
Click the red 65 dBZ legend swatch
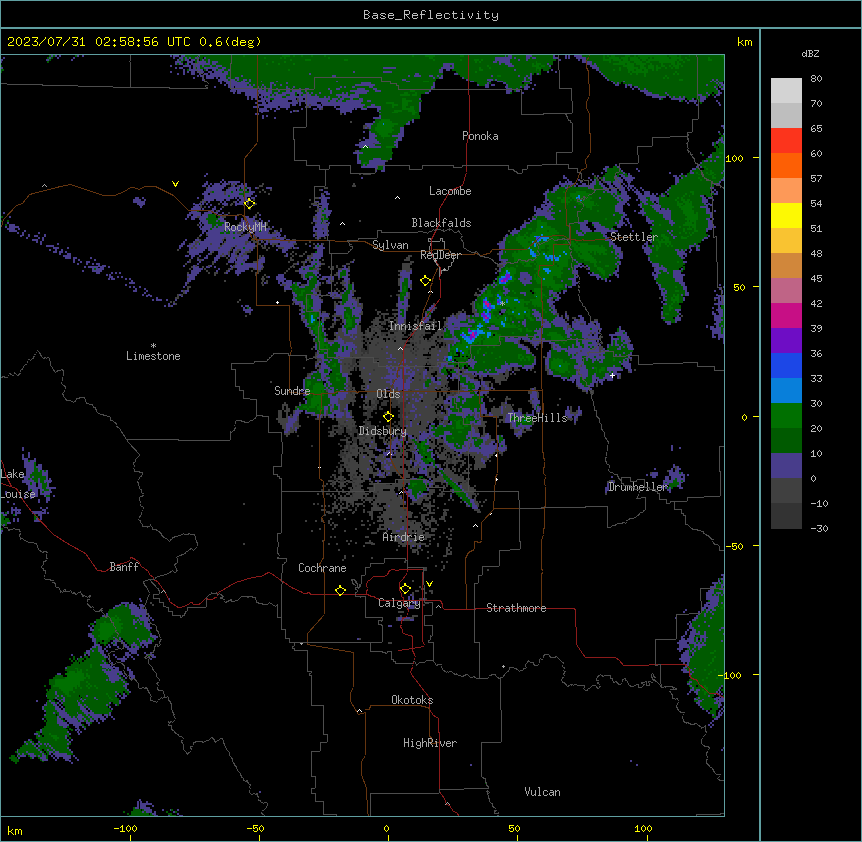coord(786,140)
